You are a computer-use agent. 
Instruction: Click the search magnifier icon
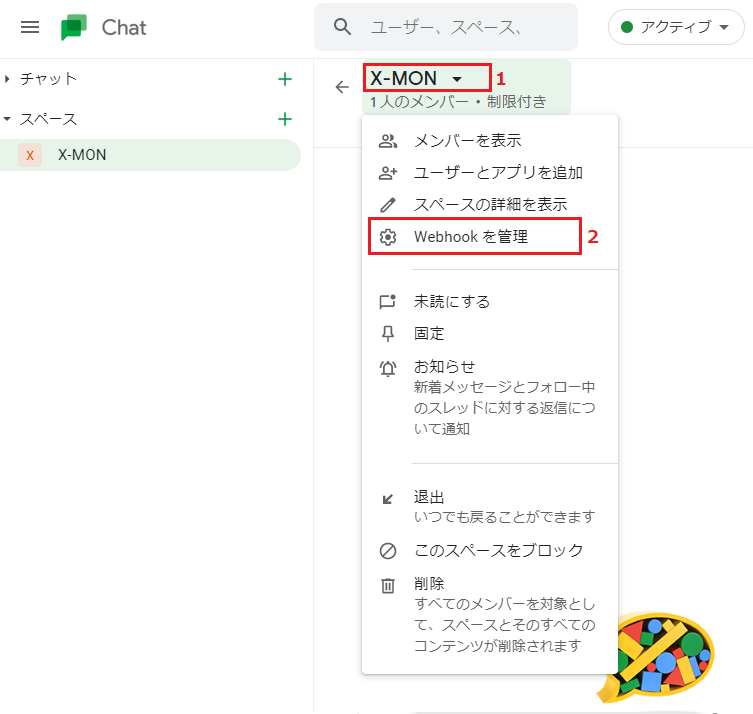[x=343, y=27]
